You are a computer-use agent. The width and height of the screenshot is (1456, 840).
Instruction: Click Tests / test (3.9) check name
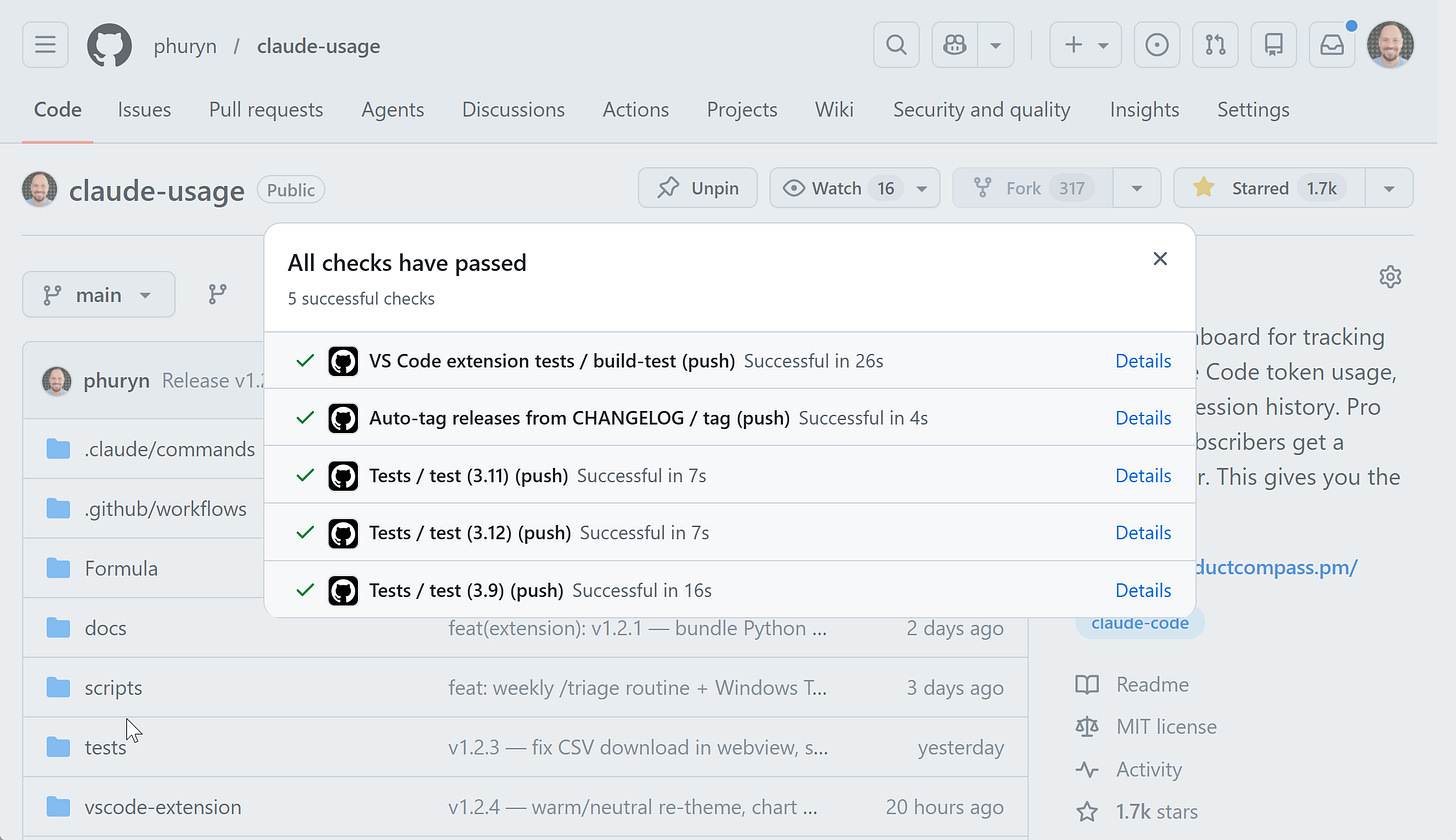coord(466,591)
